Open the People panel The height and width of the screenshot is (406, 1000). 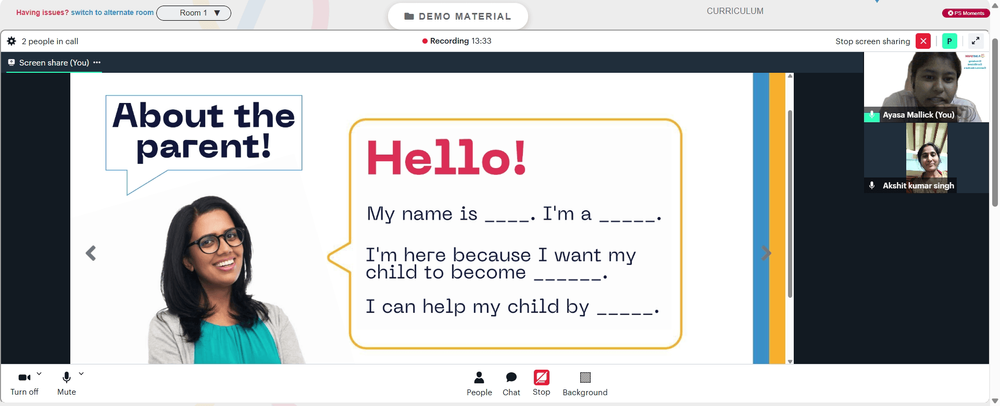click(x=479, y=384)
